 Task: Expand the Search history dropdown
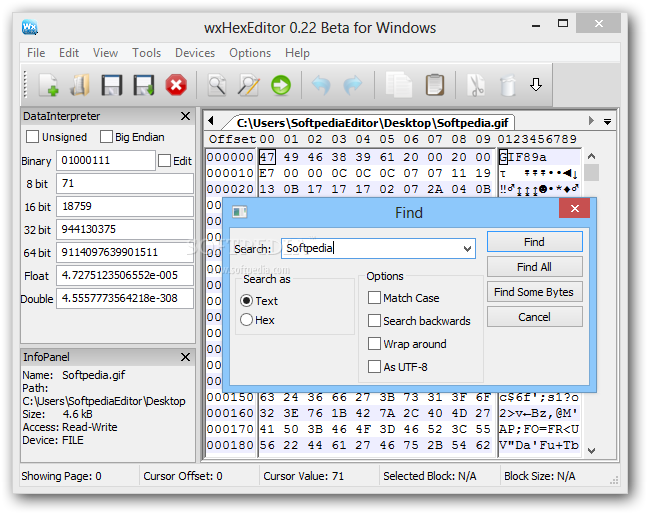tap(467, 249)
